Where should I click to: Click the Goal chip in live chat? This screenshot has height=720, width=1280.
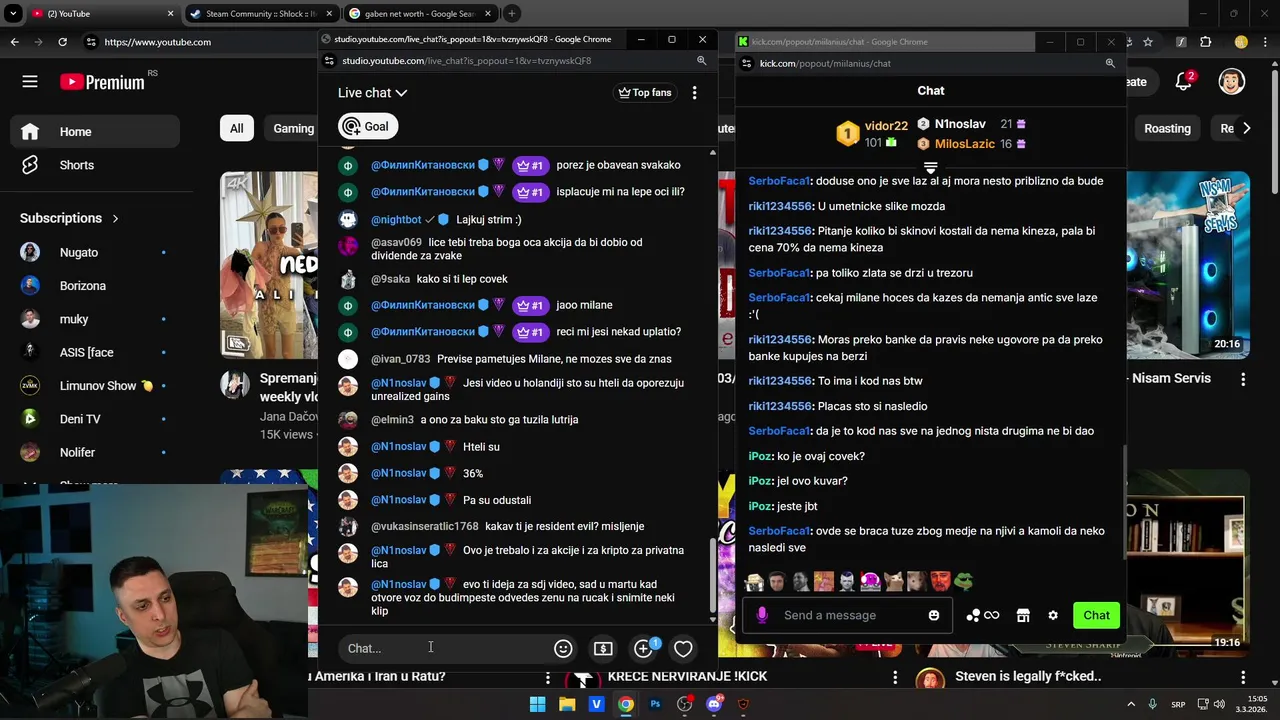369,126
